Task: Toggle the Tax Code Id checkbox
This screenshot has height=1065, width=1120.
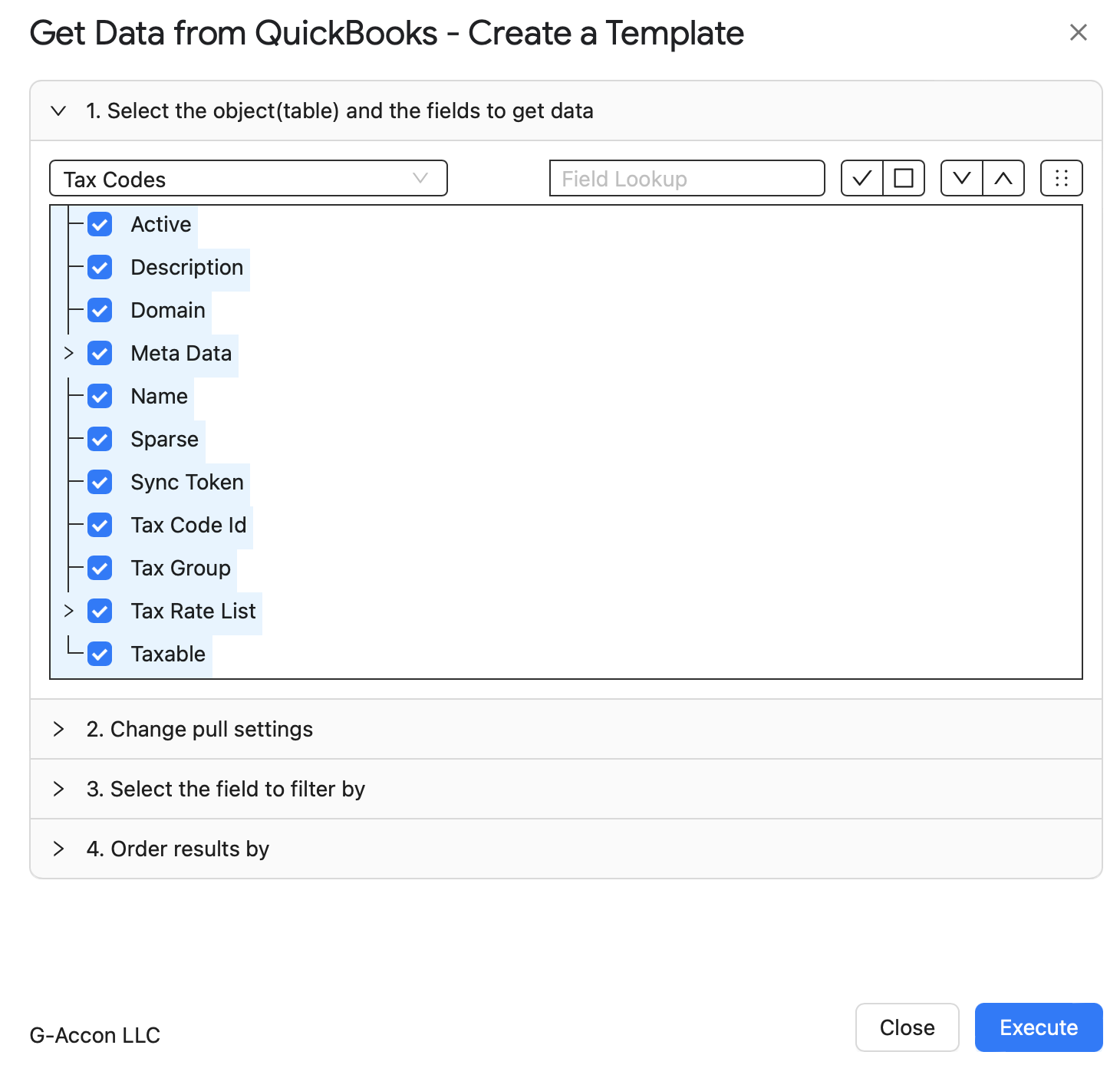Action: tap(100, 525)
